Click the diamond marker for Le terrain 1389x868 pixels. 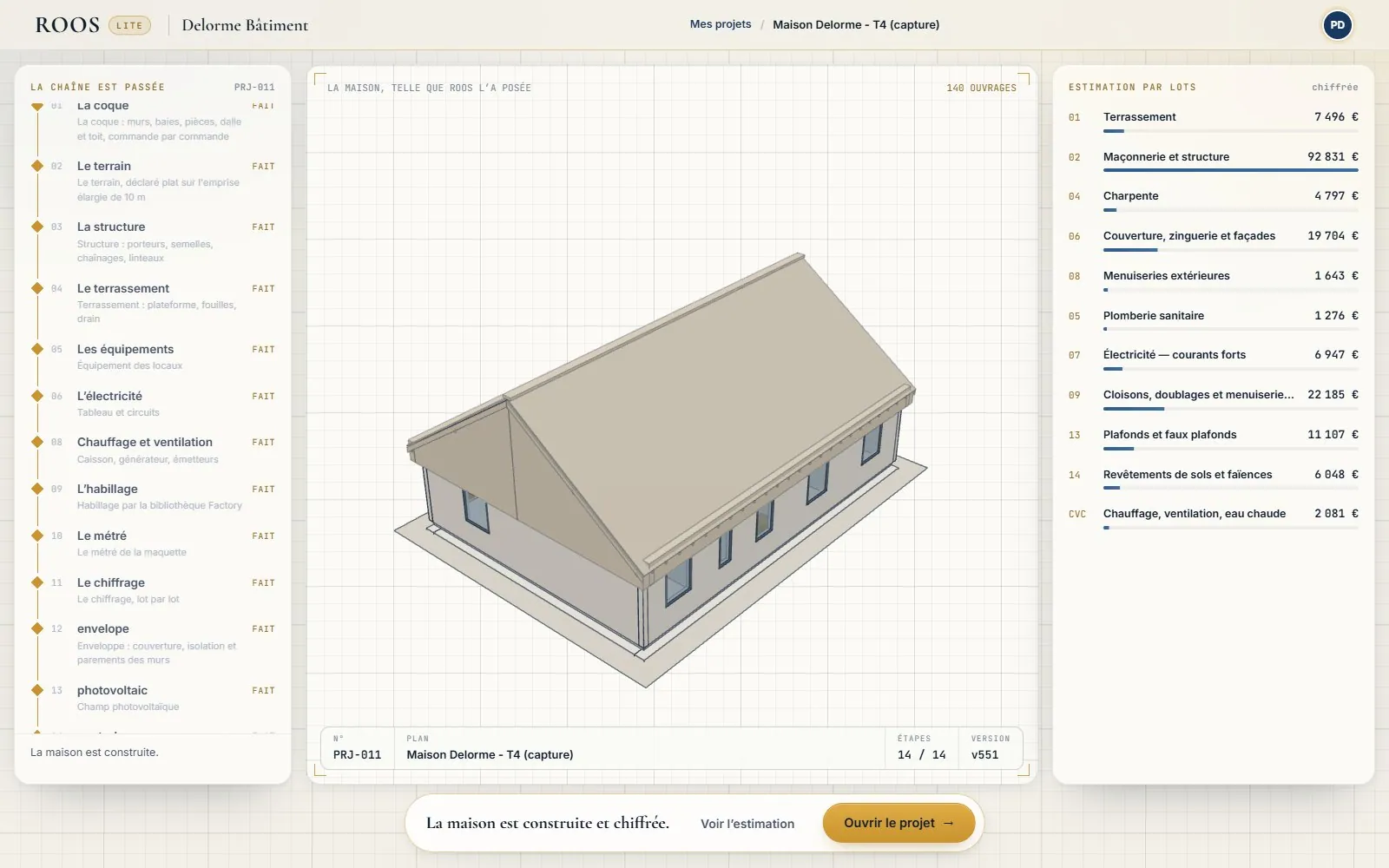(x=37, y=165)
